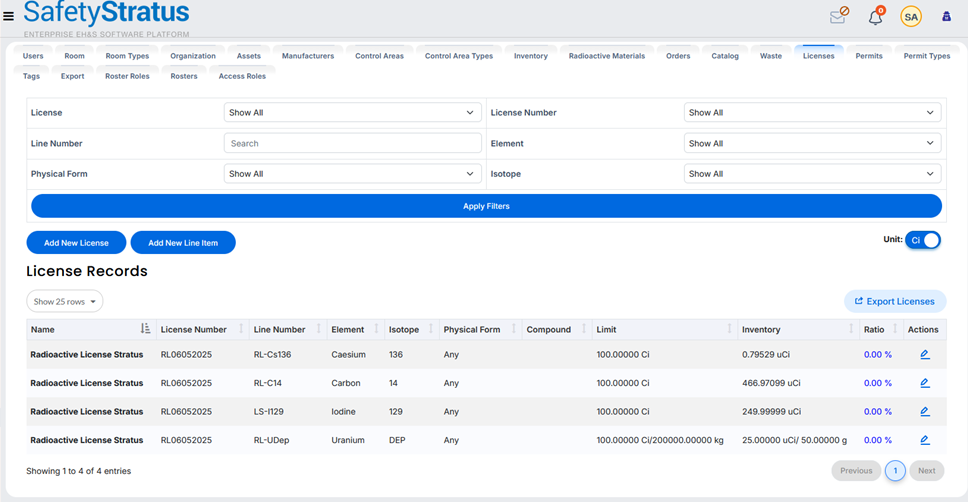
Task: Switch to the Radioactive Materials tab
Action: (606, 56)
